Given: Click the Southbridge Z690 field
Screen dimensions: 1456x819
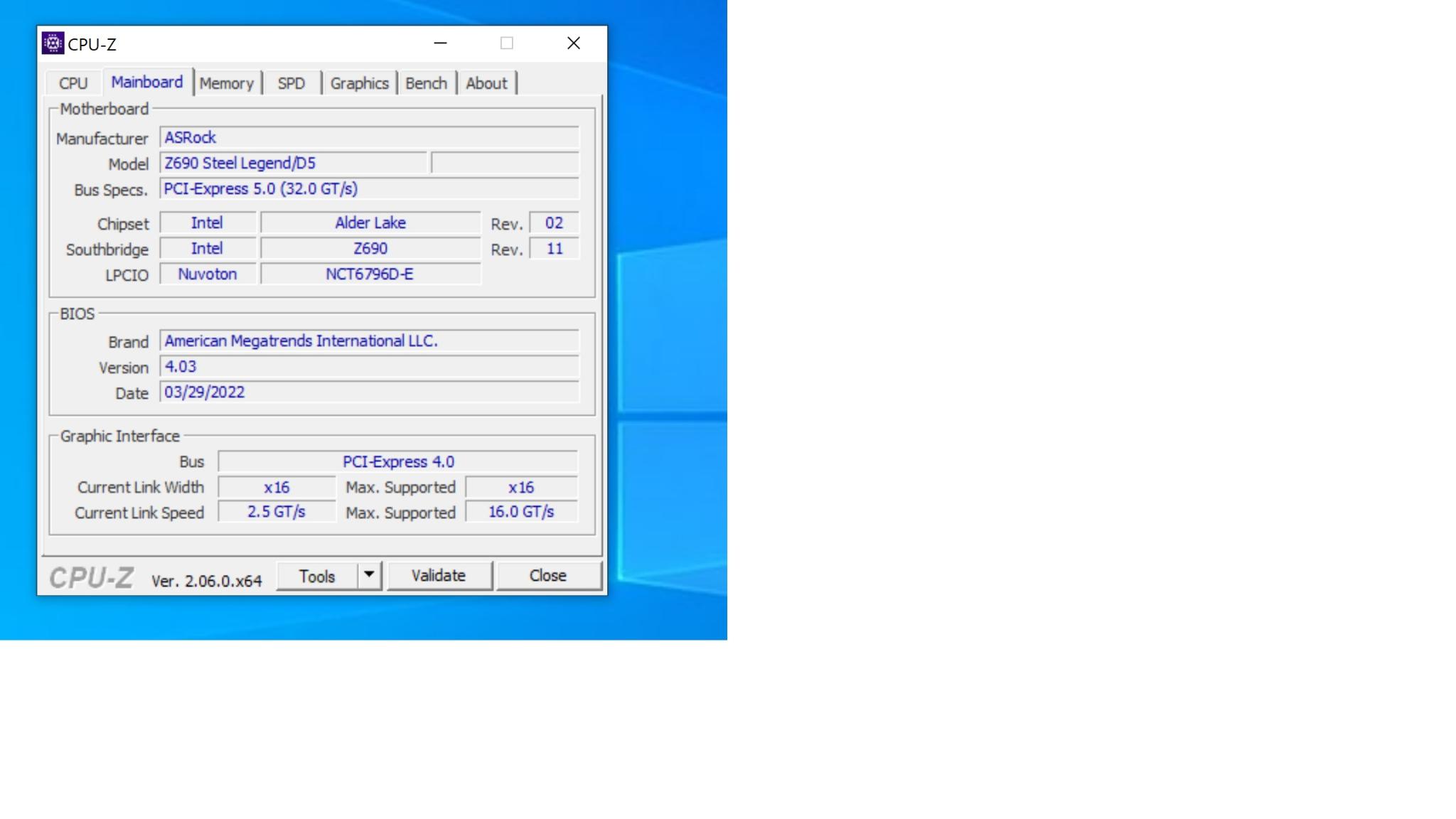Looking at the screenshot, I should [x=370, y=248].
